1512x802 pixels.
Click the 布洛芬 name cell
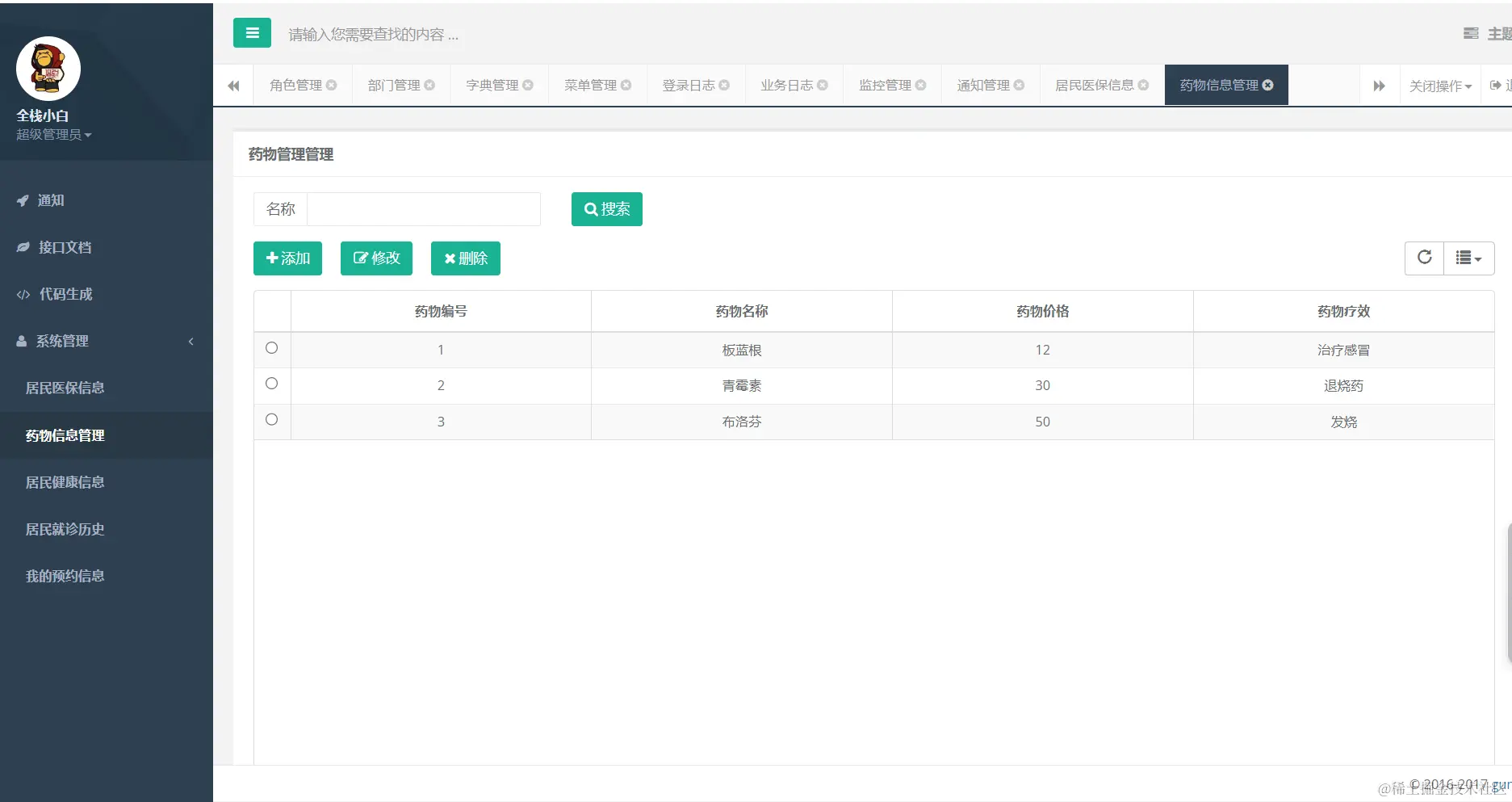coord(742,422)
